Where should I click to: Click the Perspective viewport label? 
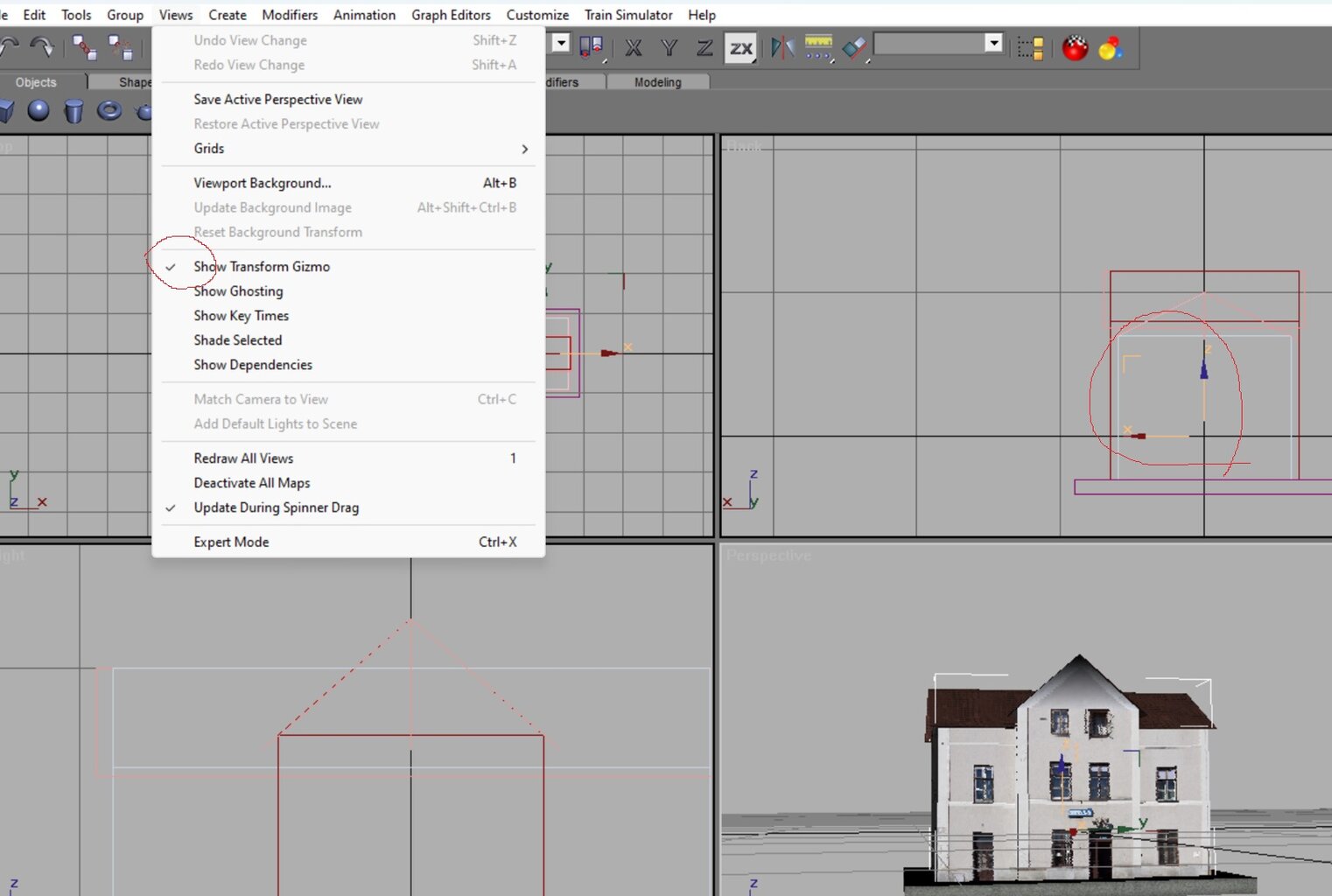768,556
